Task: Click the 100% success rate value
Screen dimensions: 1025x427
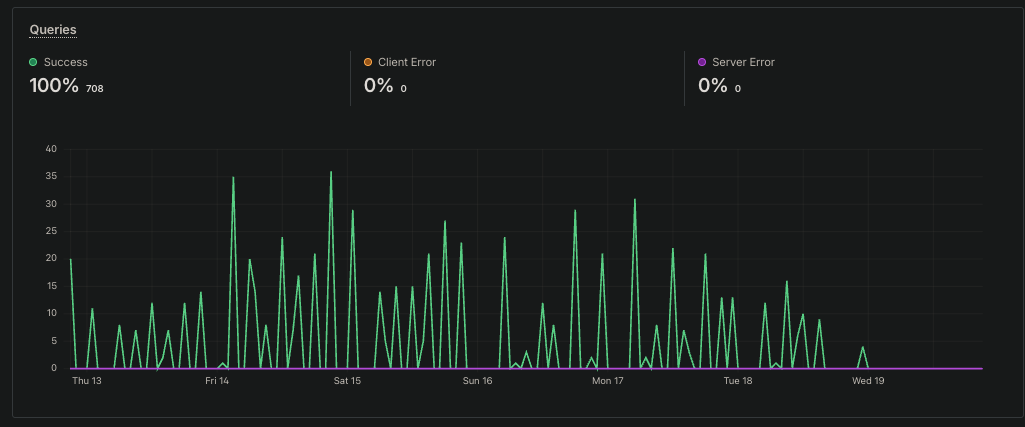Action: (x=54, y=86)
